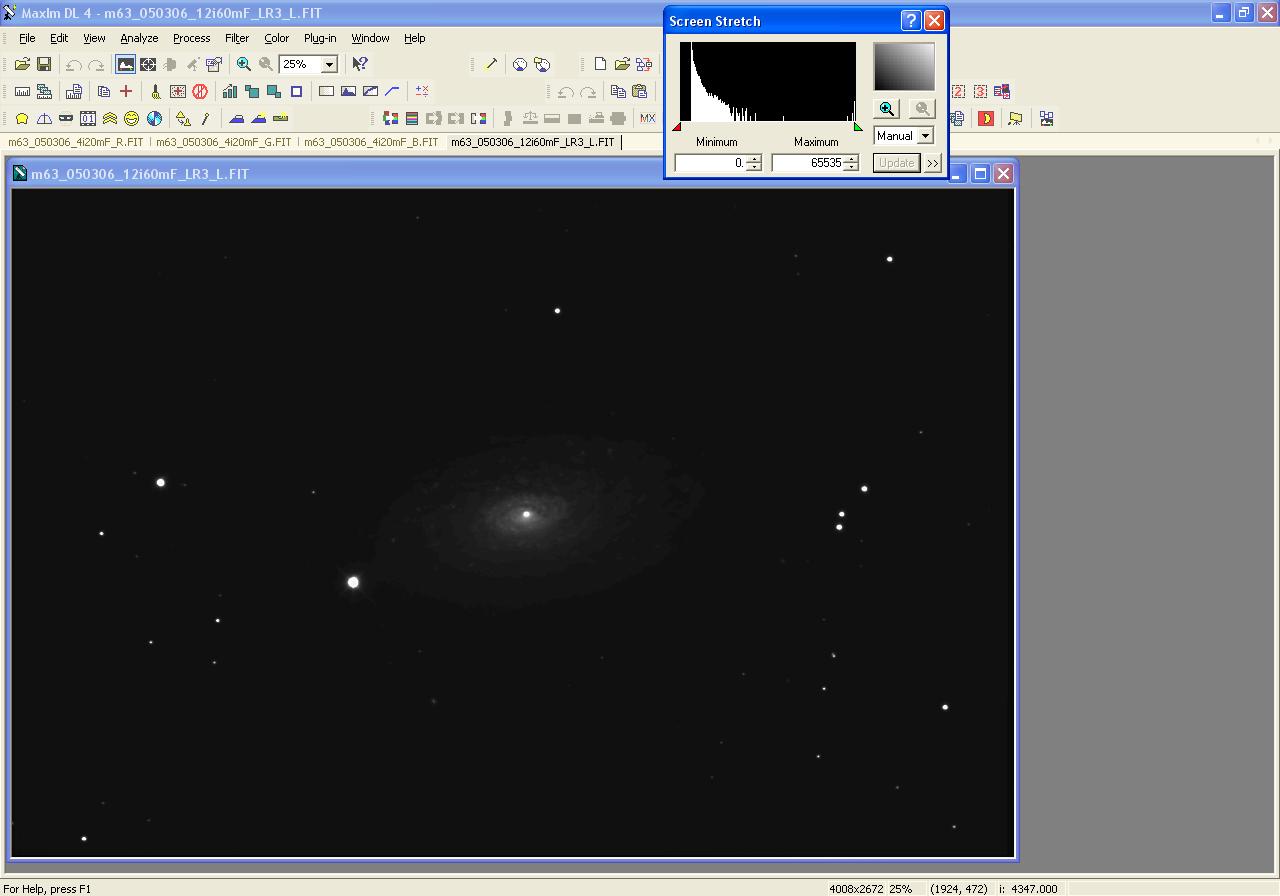Open the Plug-in menu
Screen dimensions: 1280x896
pos(320,38)
